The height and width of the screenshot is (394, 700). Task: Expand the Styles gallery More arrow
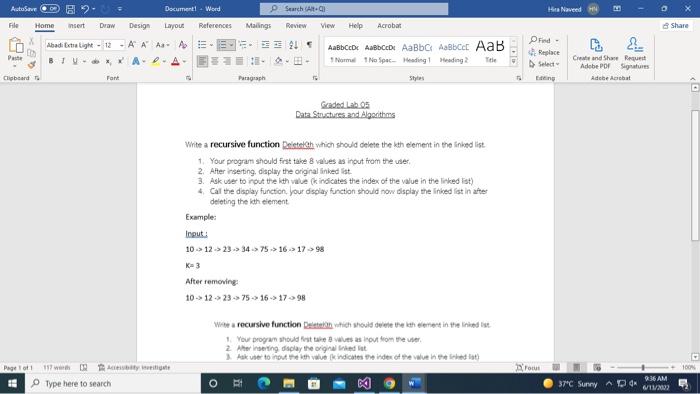pyautogui.click(x=513, y=62)
